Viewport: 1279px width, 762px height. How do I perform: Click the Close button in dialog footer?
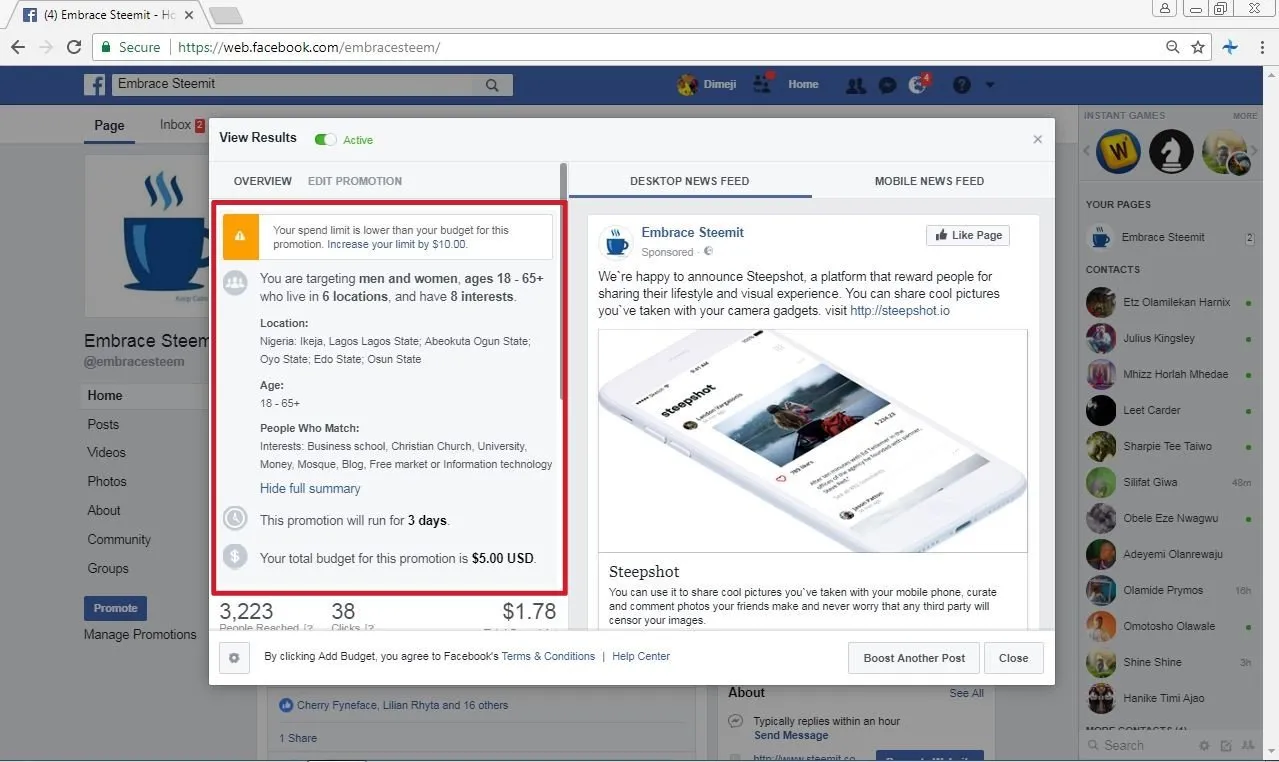1013,658
